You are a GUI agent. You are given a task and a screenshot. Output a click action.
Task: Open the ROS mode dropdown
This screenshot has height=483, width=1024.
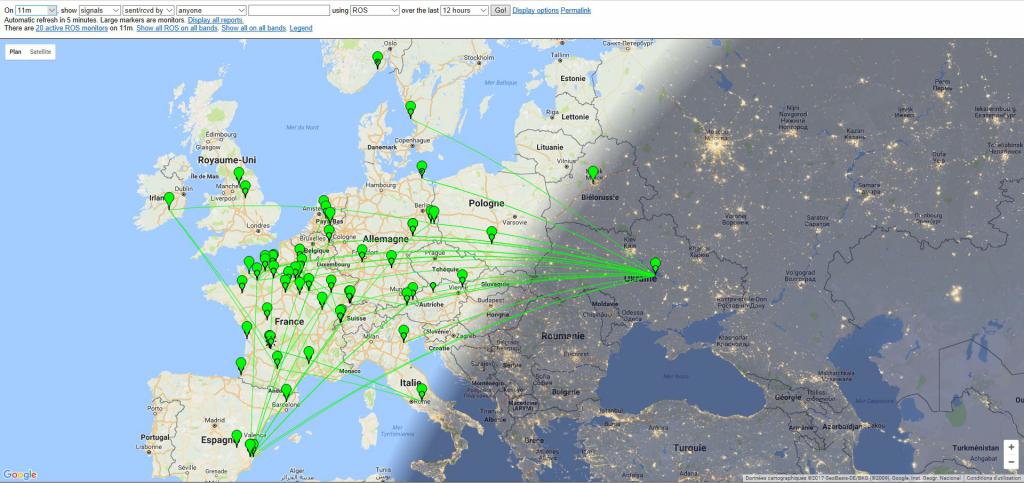point(375,10)
